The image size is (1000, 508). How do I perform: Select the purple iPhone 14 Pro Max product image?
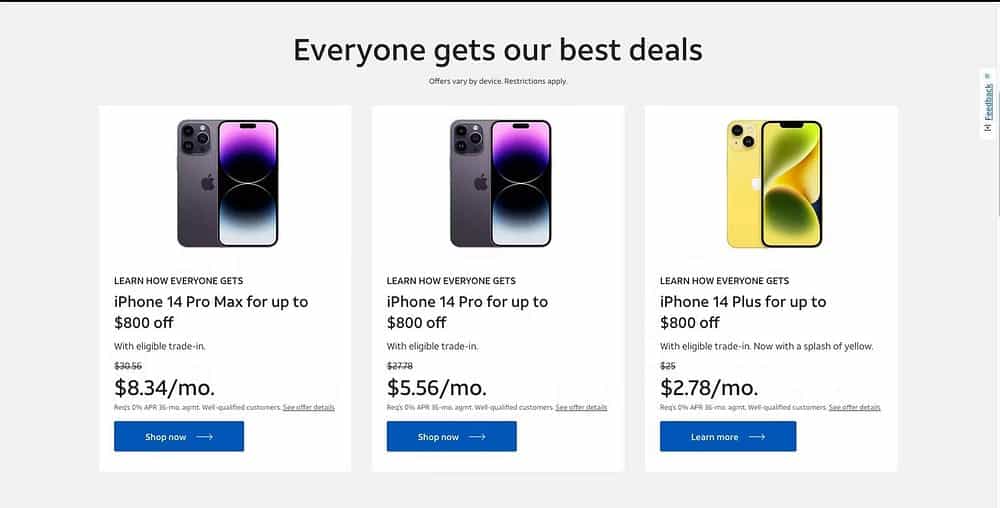[x=228, y=184]
